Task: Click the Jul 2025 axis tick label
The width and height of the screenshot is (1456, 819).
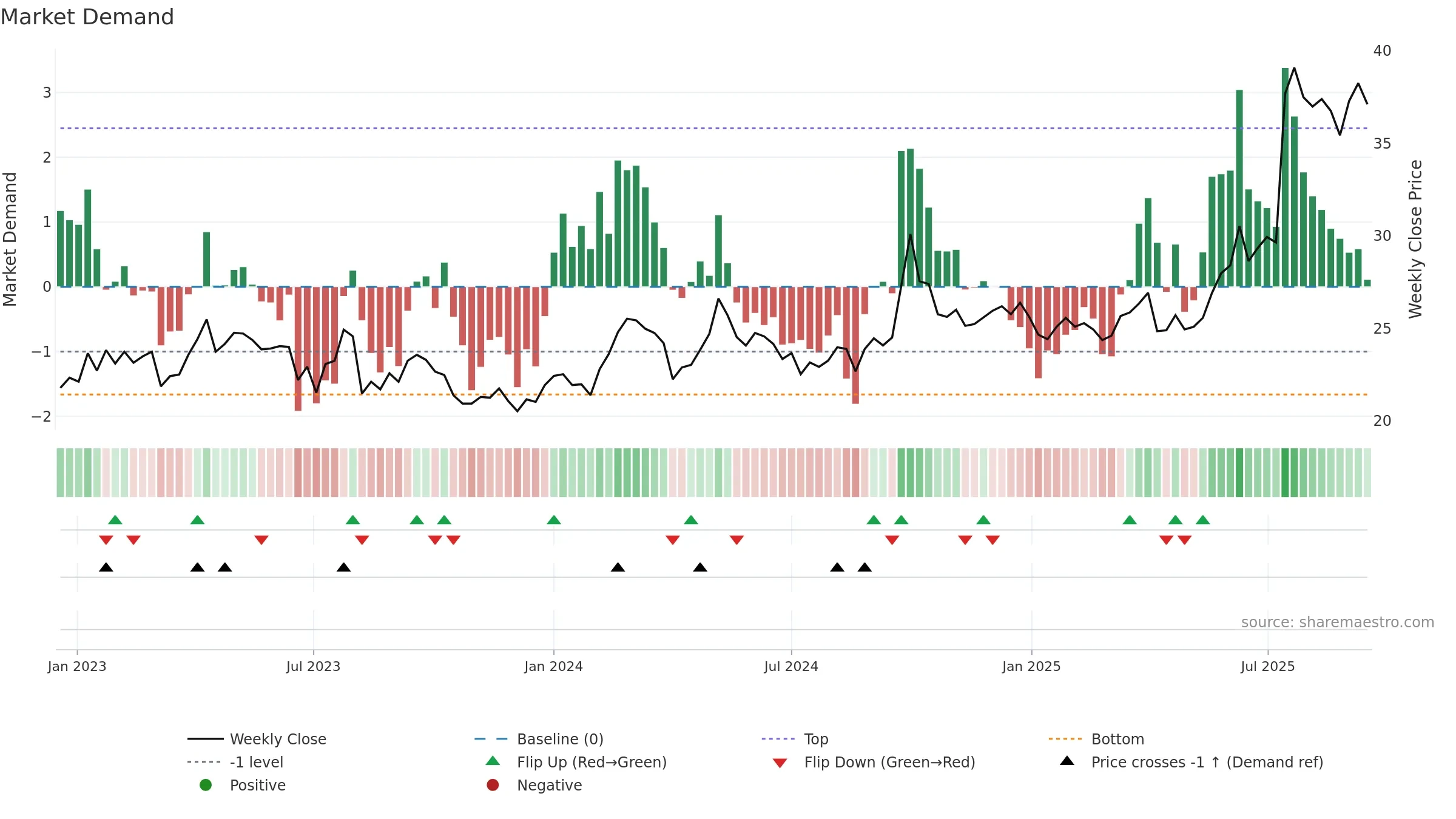Action: 1268,666
